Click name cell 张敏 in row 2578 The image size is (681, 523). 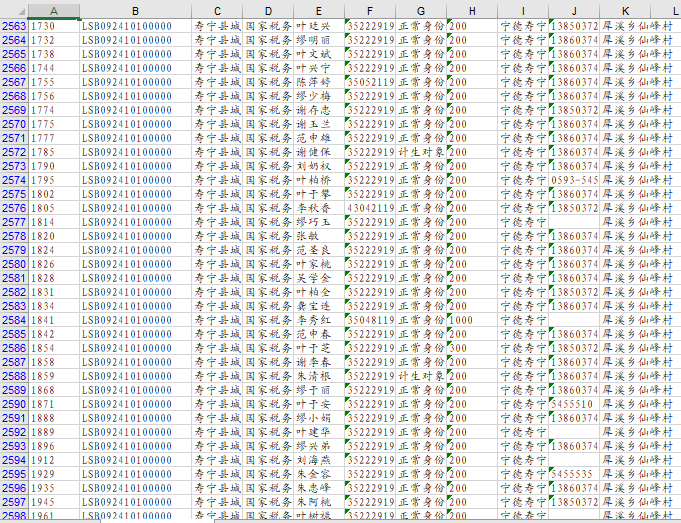pyautogui.click(x=319, y=236)
